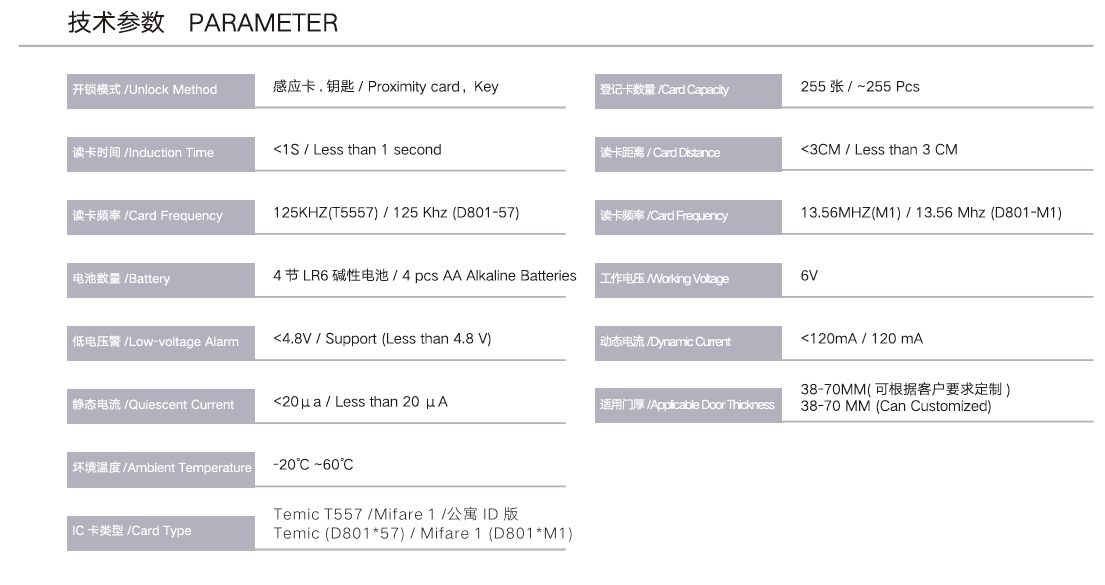This screenshot has width=1105, height=585.
Task: Select the -20℃ ~60℃ temperature value
Action: tap(313, 465)
